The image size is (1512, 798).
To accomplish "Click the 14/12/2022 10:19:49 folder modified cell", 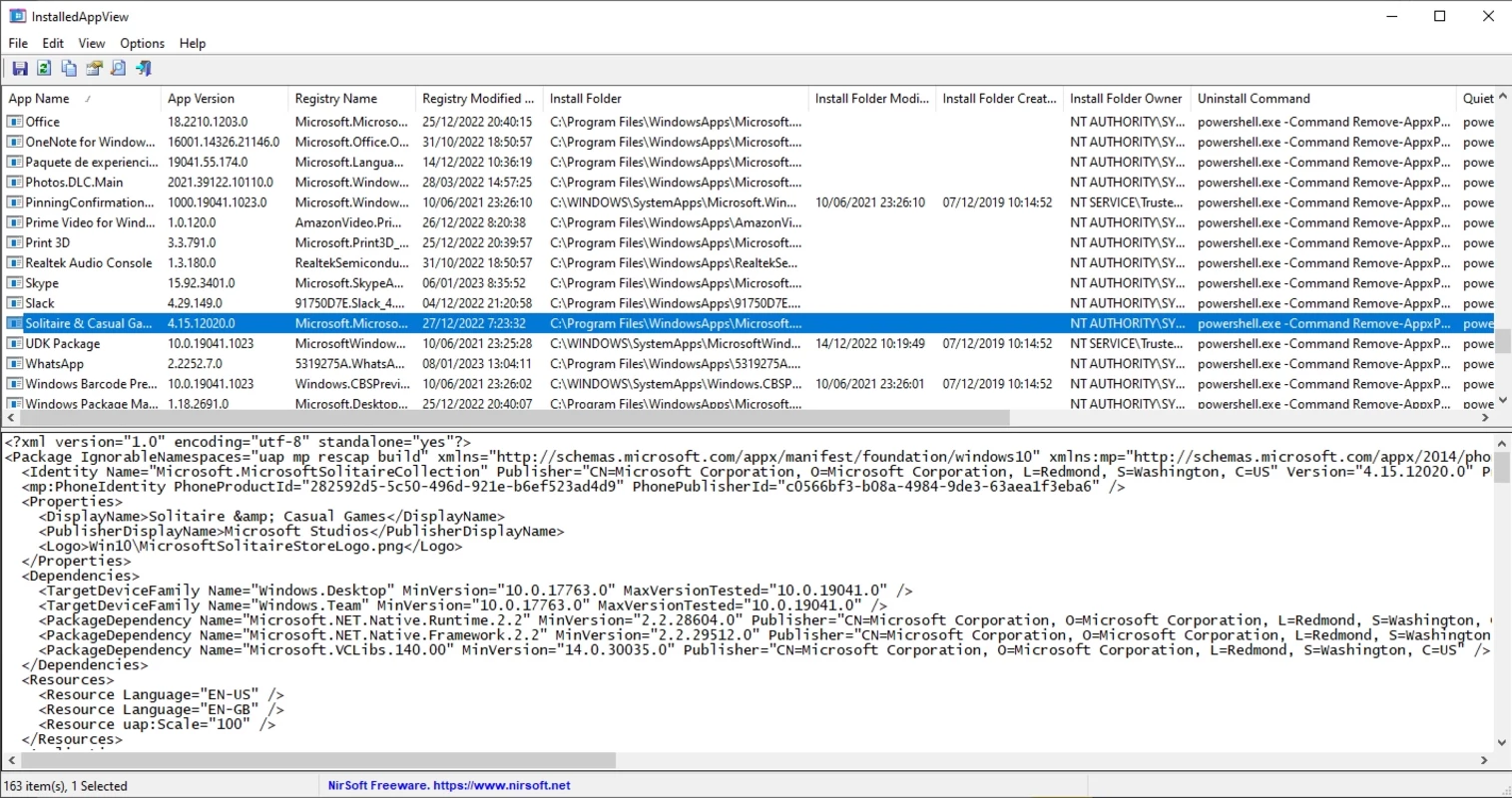I will [870, 343].
